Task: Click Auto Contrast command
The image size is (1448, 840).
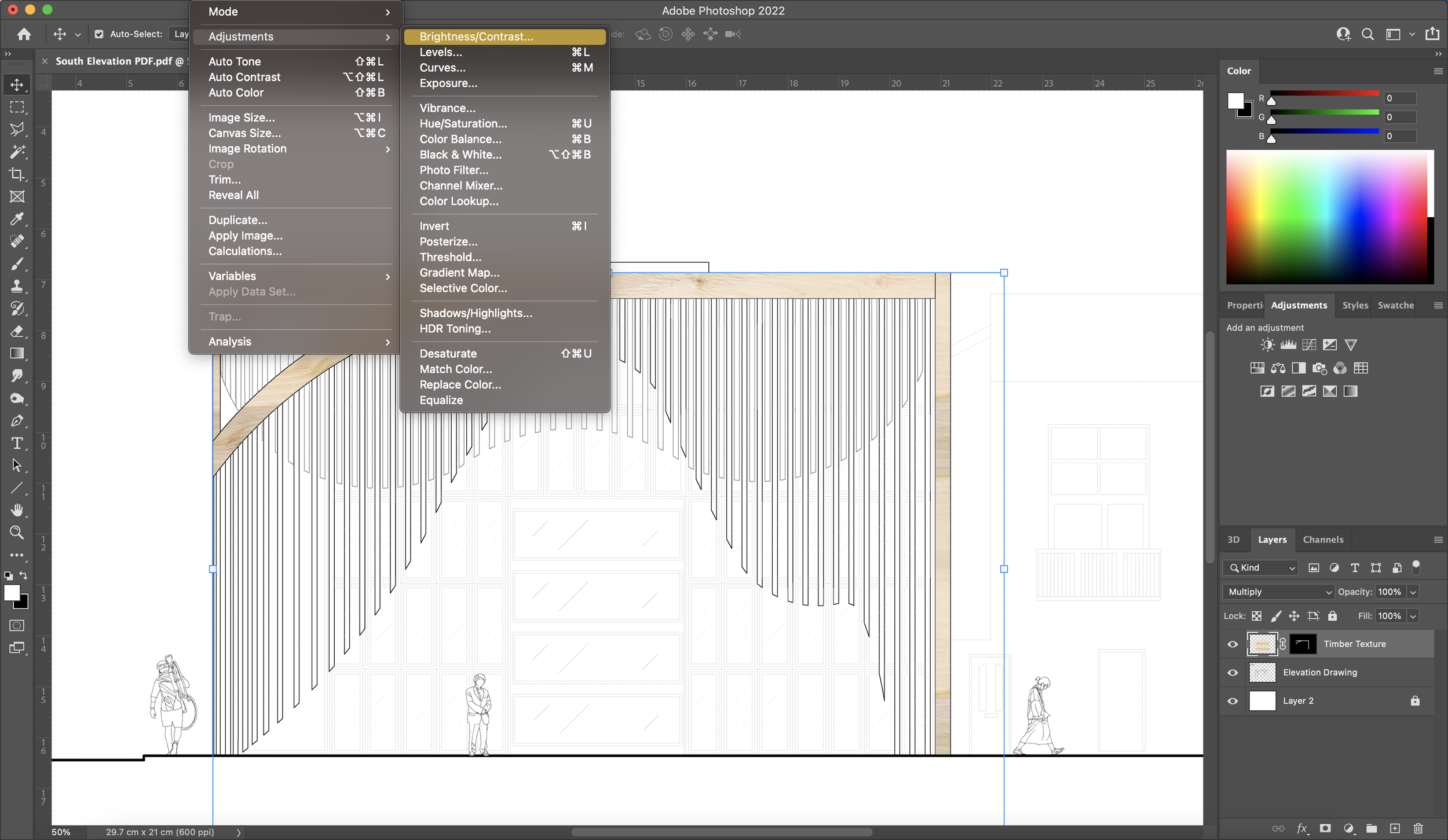Action: tap(297, 77)
